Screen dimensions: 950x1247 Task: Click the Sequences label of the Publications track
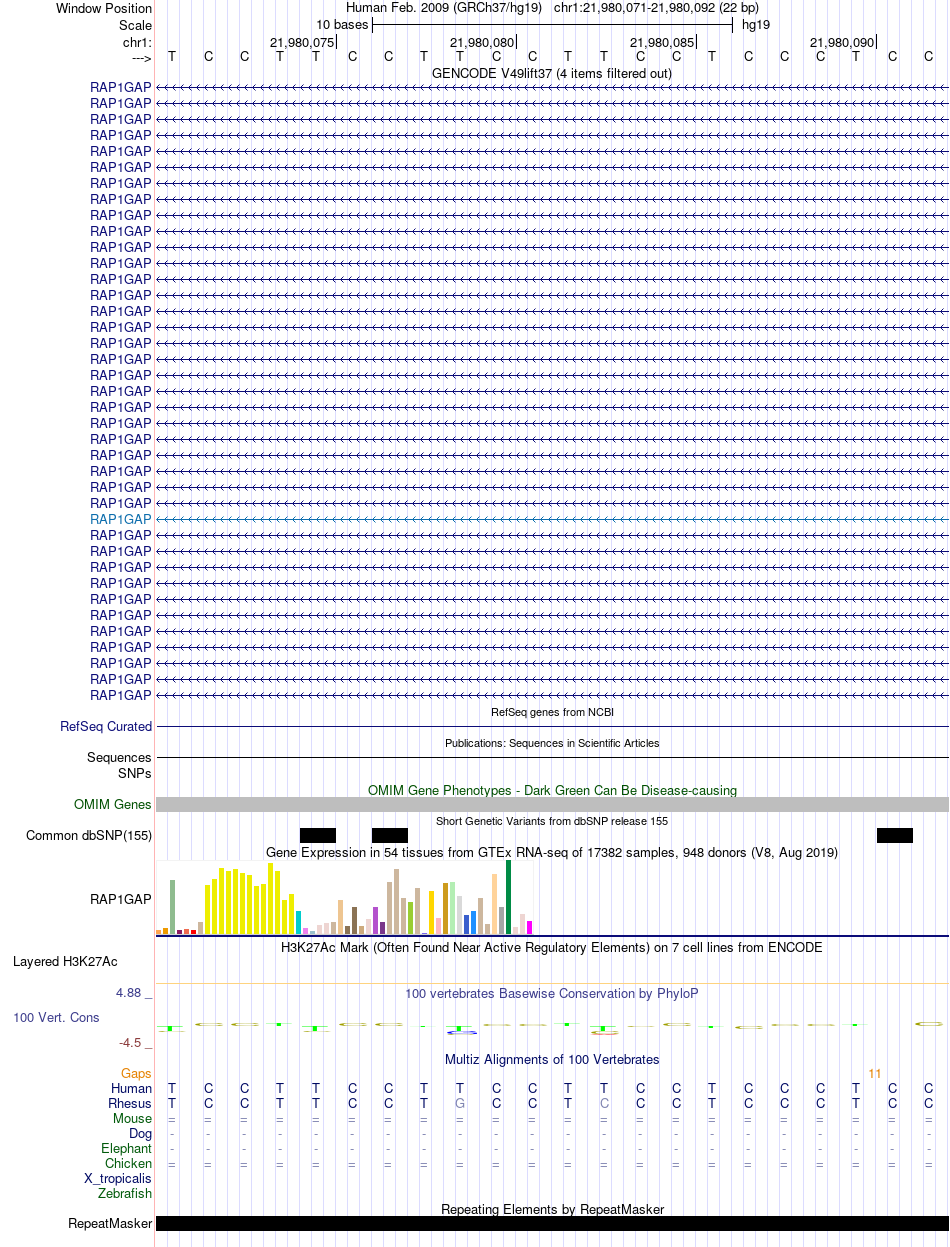coord(119,757)
